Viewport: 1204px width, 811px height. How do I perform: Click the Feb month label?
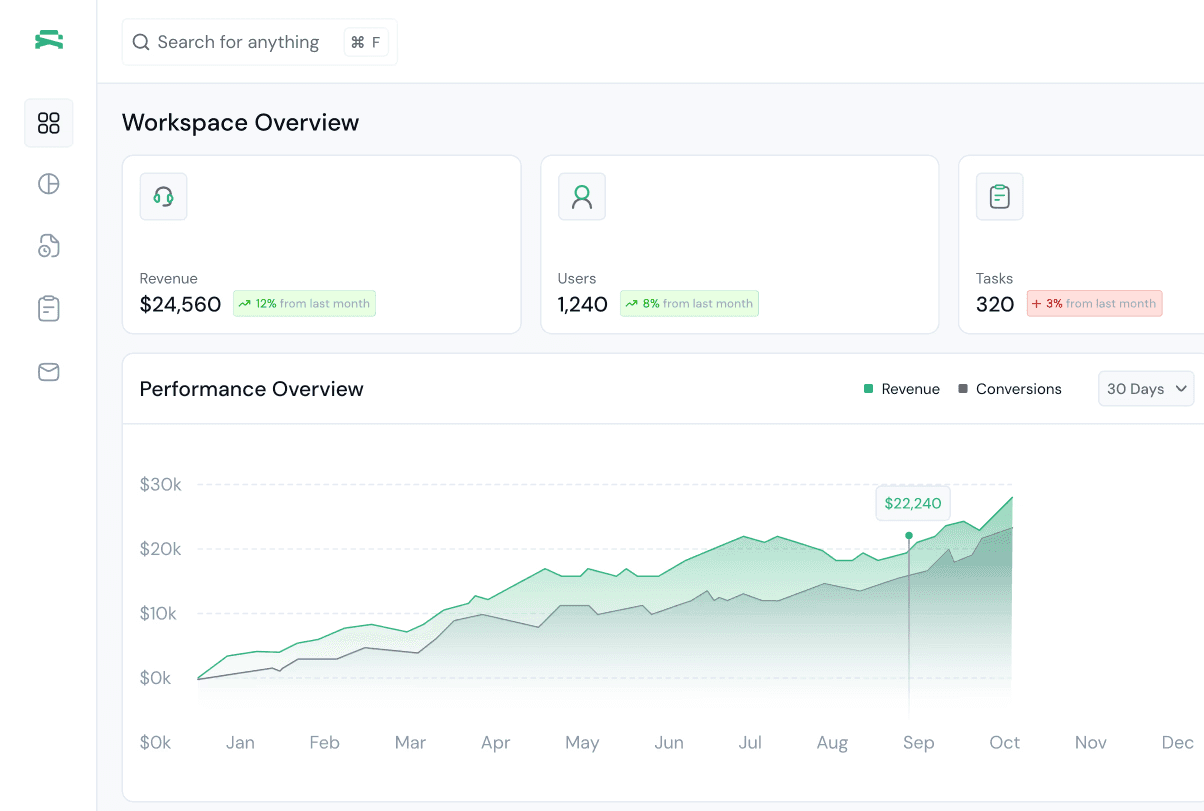(x=325, y=743)
